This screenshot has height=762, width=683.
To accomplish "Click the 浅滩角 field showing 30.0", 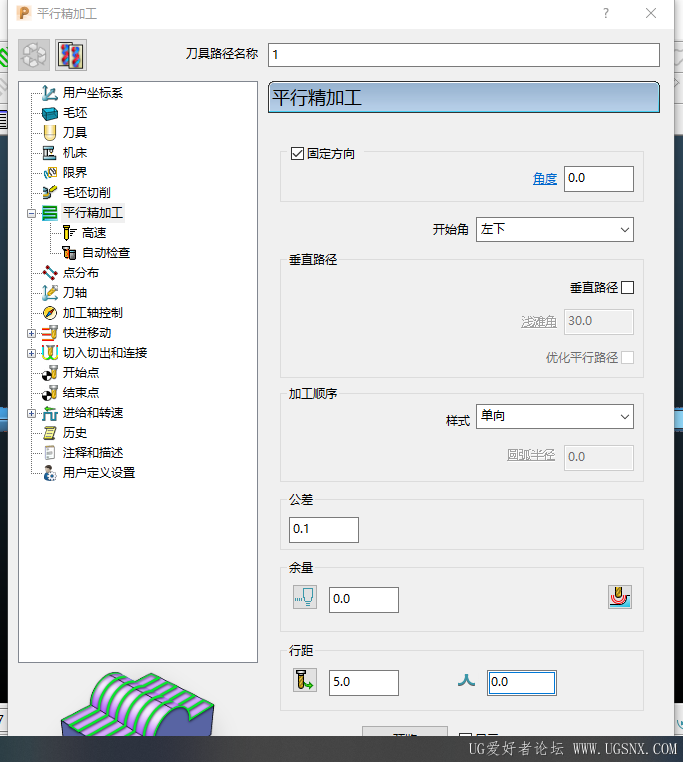I will click(599, 322).
